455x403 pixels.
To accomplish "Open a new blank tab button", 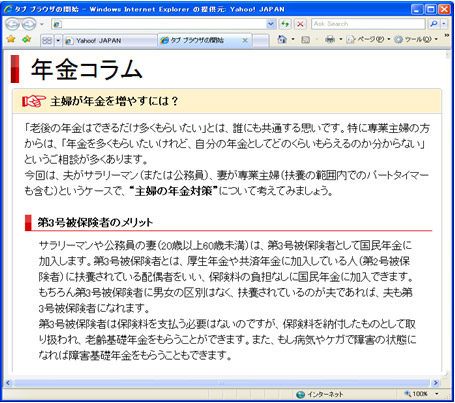I will click(x=261, y=41).
